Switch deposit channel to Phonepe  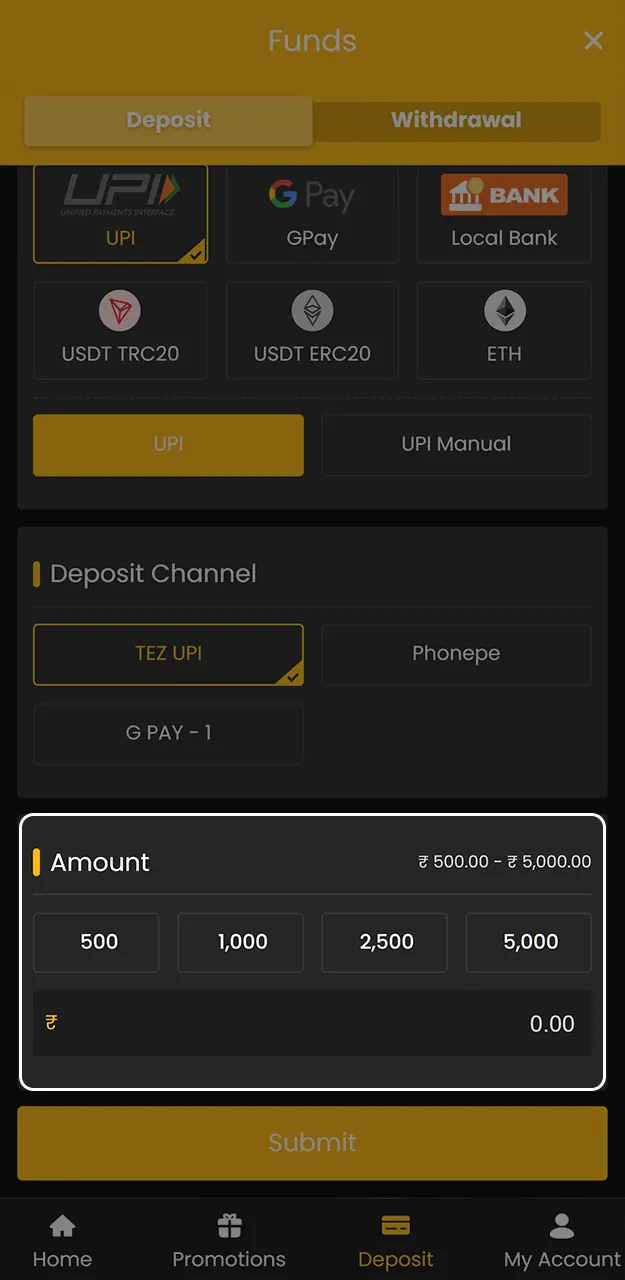[x=456, y=653]
